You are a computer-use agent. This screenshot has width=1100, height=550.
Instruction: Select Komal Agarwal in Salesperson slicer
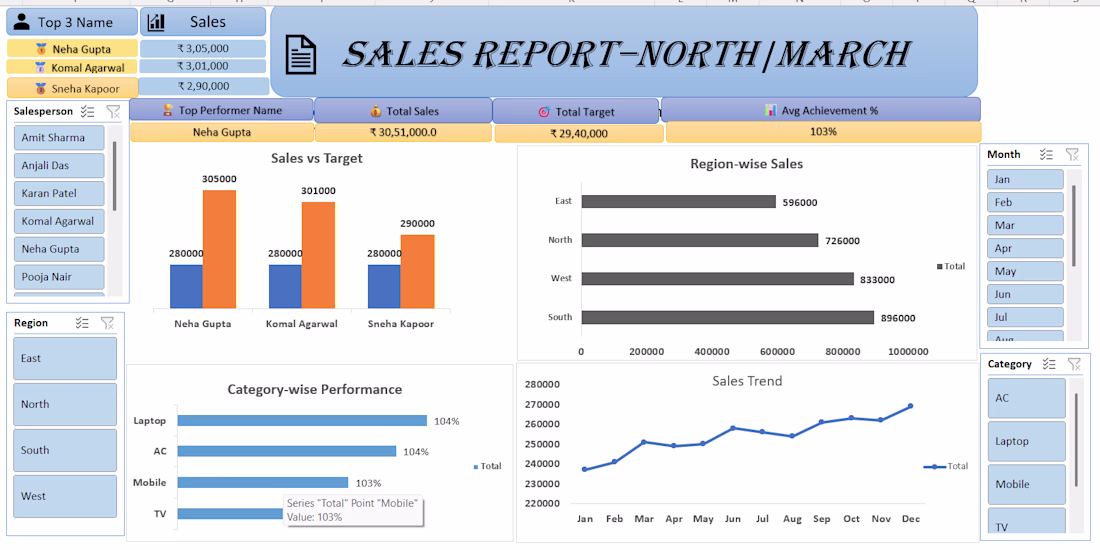(59, 221)
